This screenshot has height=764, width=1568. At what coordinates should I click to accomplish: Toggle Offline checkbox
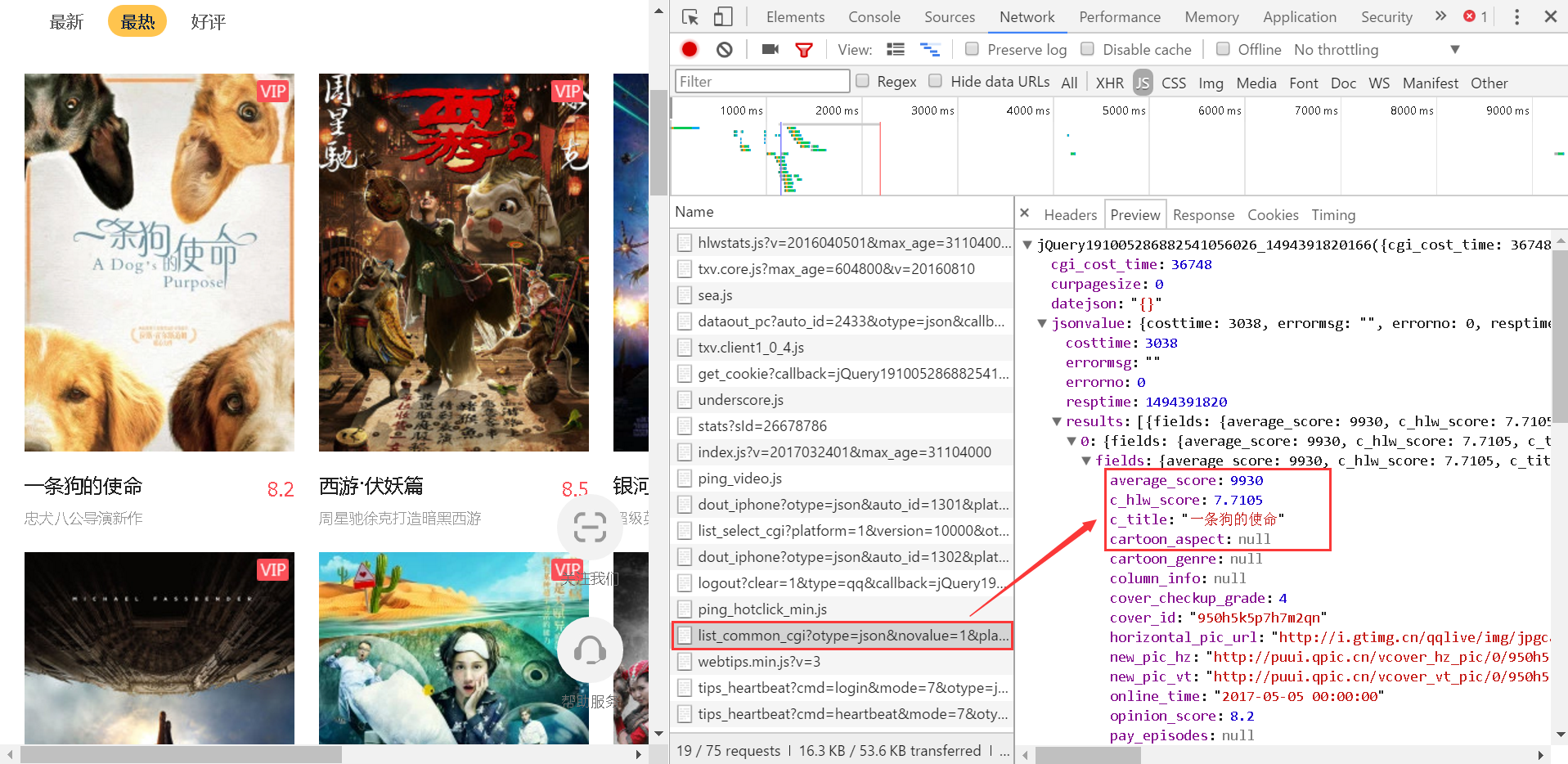pyautogui.click(x=1223, y=49)
